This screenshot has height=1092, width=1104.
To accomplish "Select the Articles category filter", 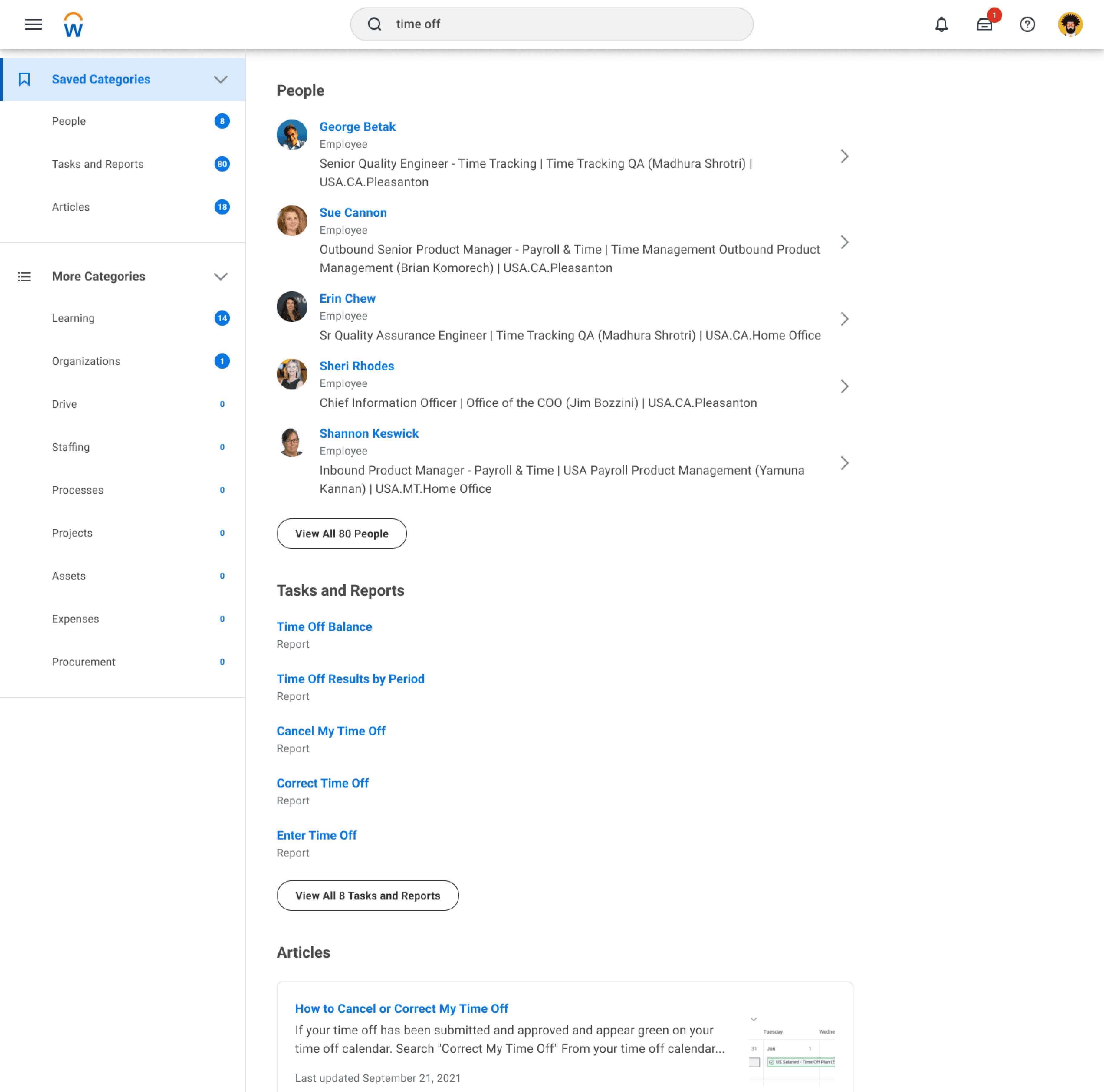I will click(x=71, y=207).
